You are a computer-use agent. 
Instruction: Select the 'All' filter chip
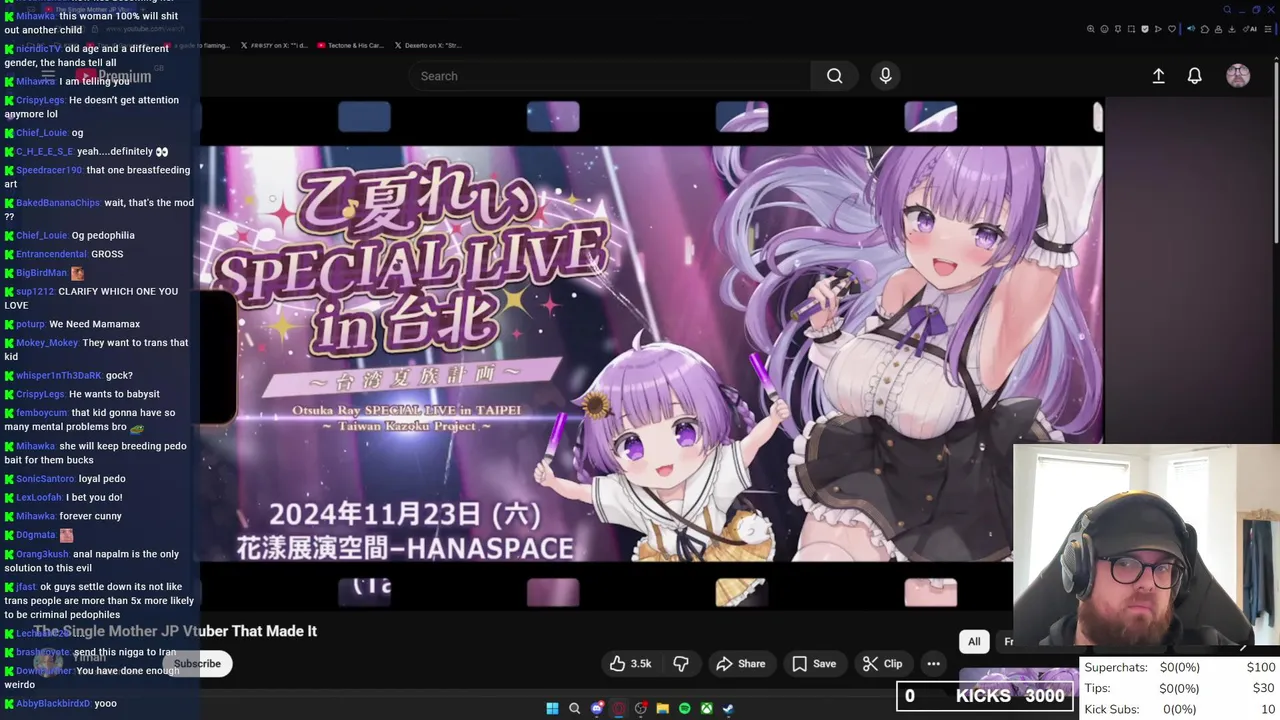point(974,642)
